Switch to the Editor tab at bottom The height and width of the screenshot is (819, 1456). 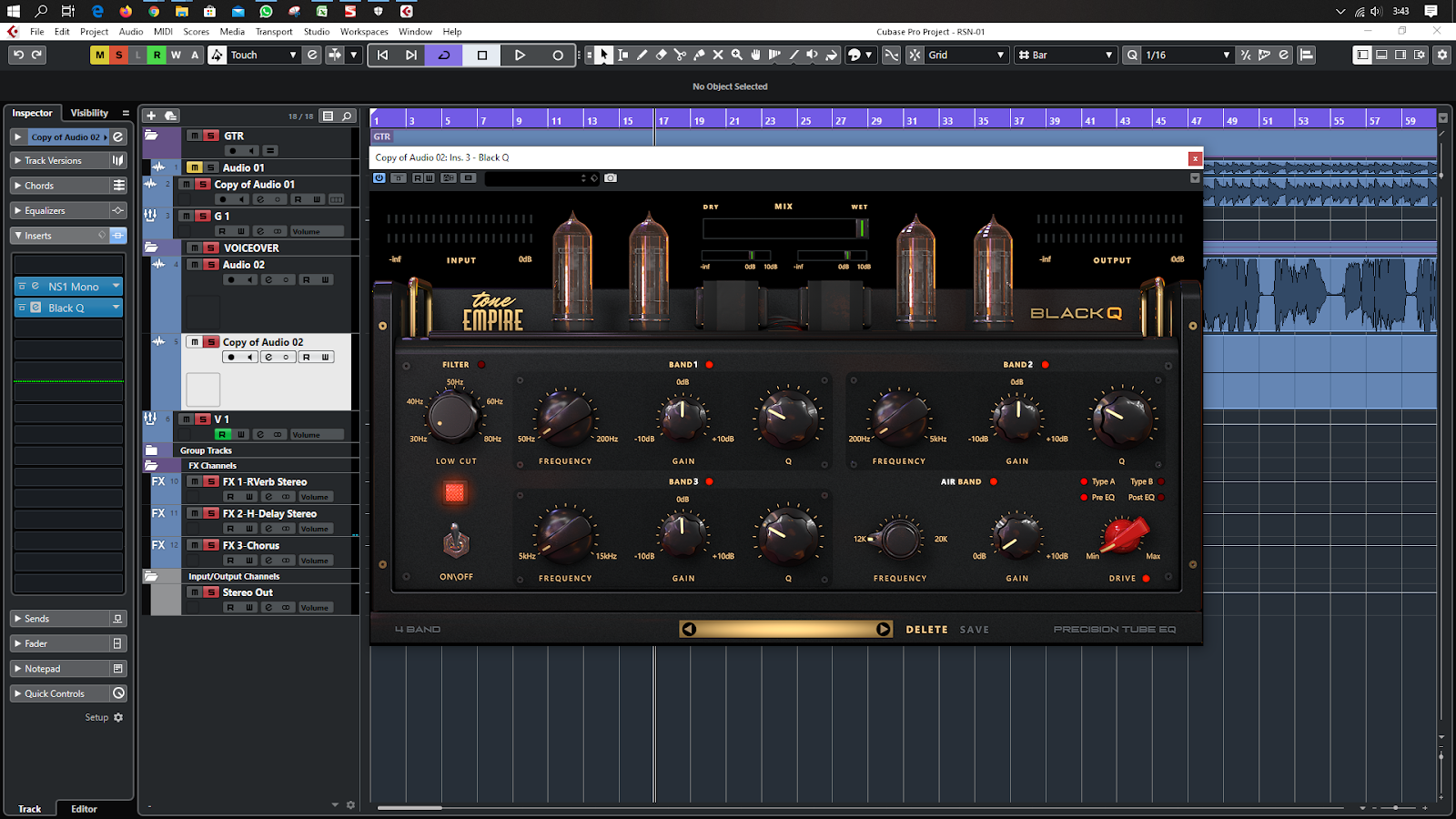84,808
